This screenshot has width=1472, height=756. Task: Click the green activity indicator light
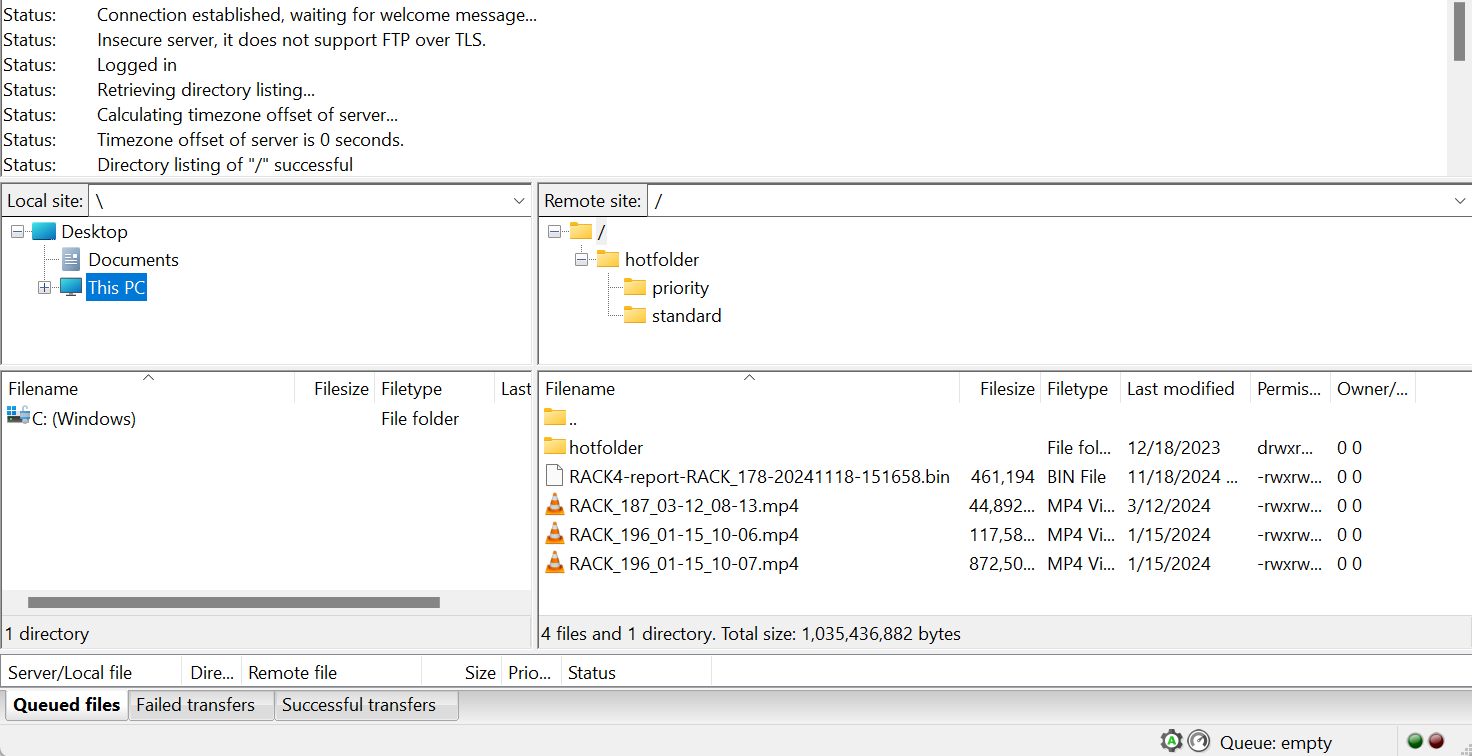tap(1414, 741)
